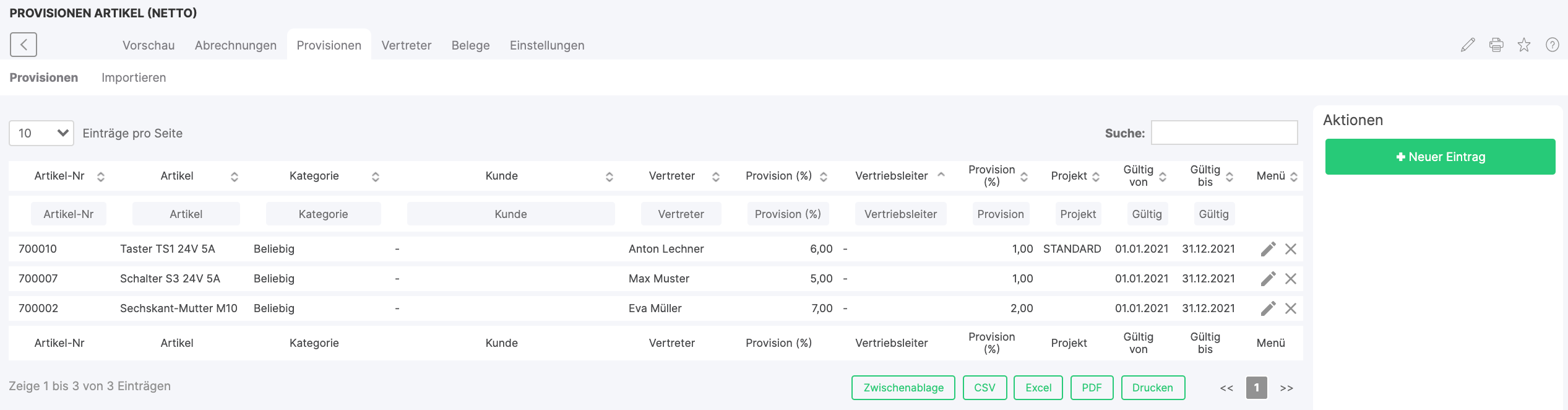Sort by Kunde column header
The height and width of the screenshot is (410, 1568).
[501, 176]
